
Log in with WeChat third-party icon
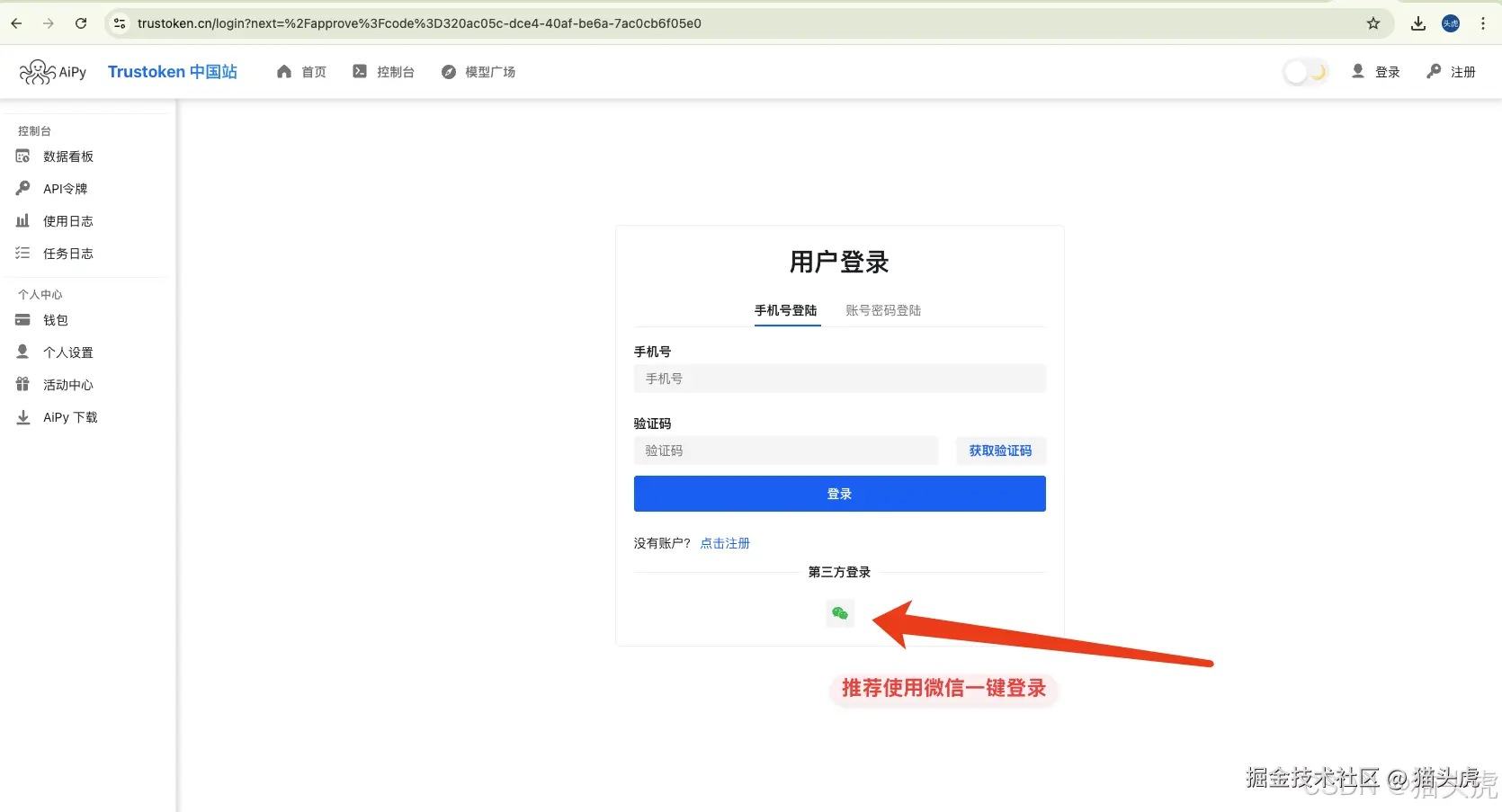pyautogui.click(x=839, y=613)
